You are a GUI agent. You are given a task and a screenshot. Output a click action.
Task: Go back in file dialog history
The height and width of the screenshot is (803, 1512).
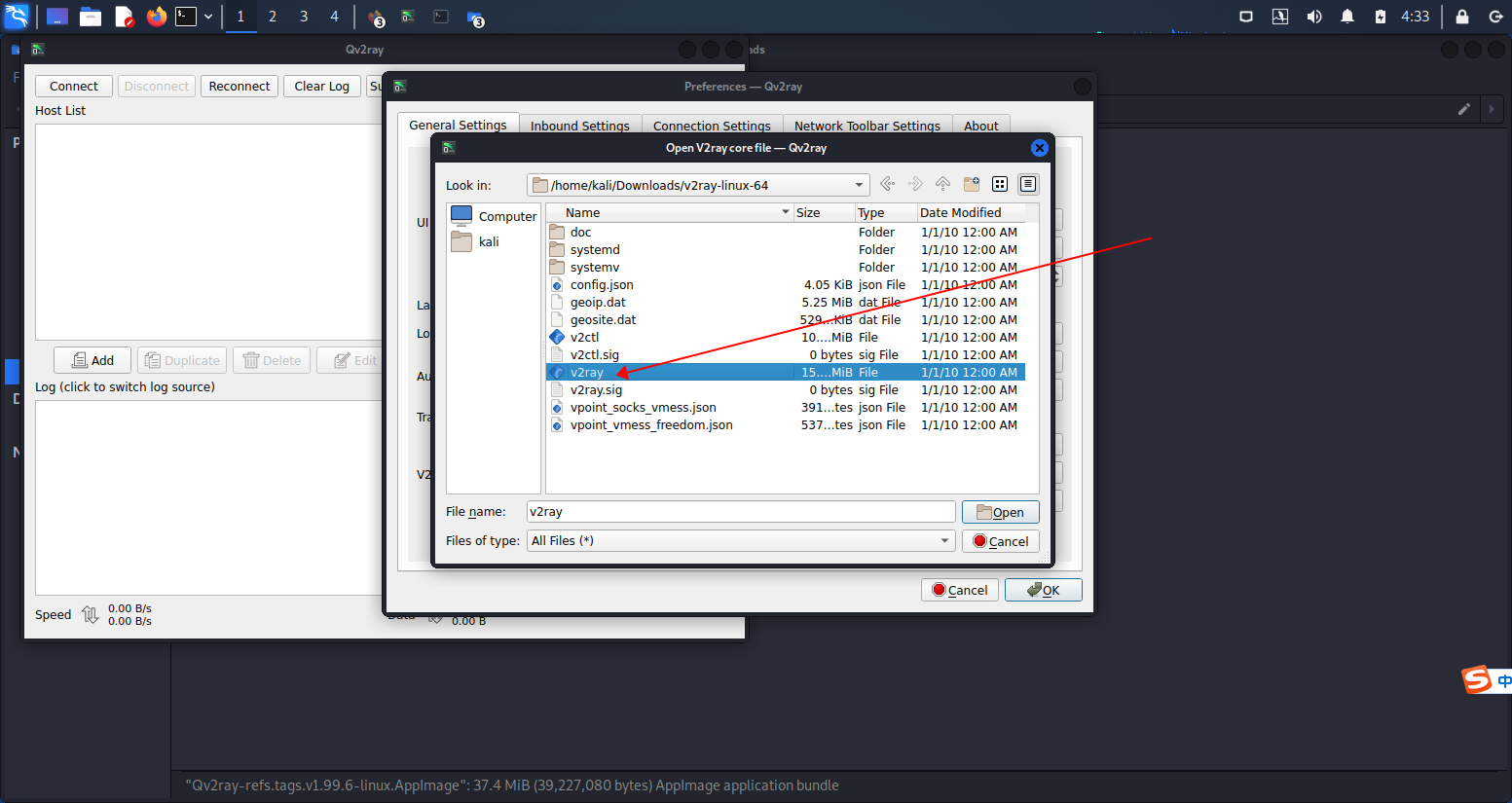(x=887, y=184)
